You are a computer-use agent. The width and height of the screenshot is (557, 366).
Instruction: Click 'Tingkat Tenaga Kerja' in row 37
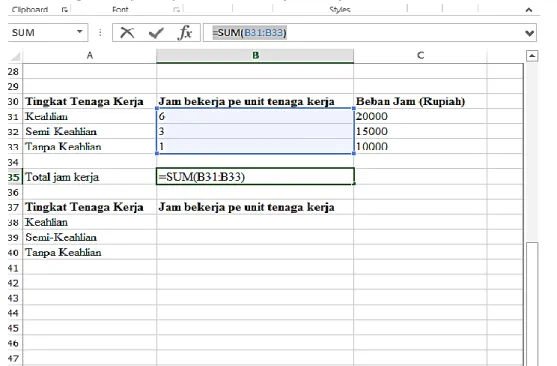tap(90, 207)
